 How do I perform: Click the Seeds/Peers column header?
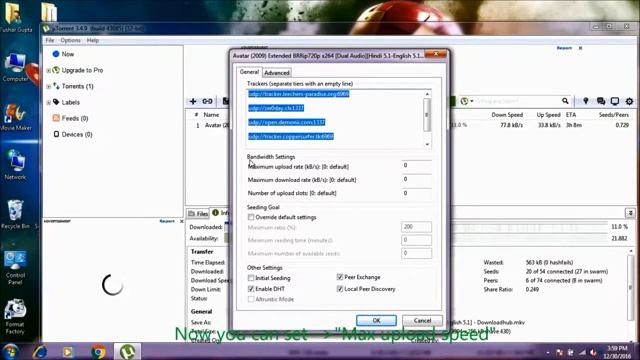click(613, 115)
